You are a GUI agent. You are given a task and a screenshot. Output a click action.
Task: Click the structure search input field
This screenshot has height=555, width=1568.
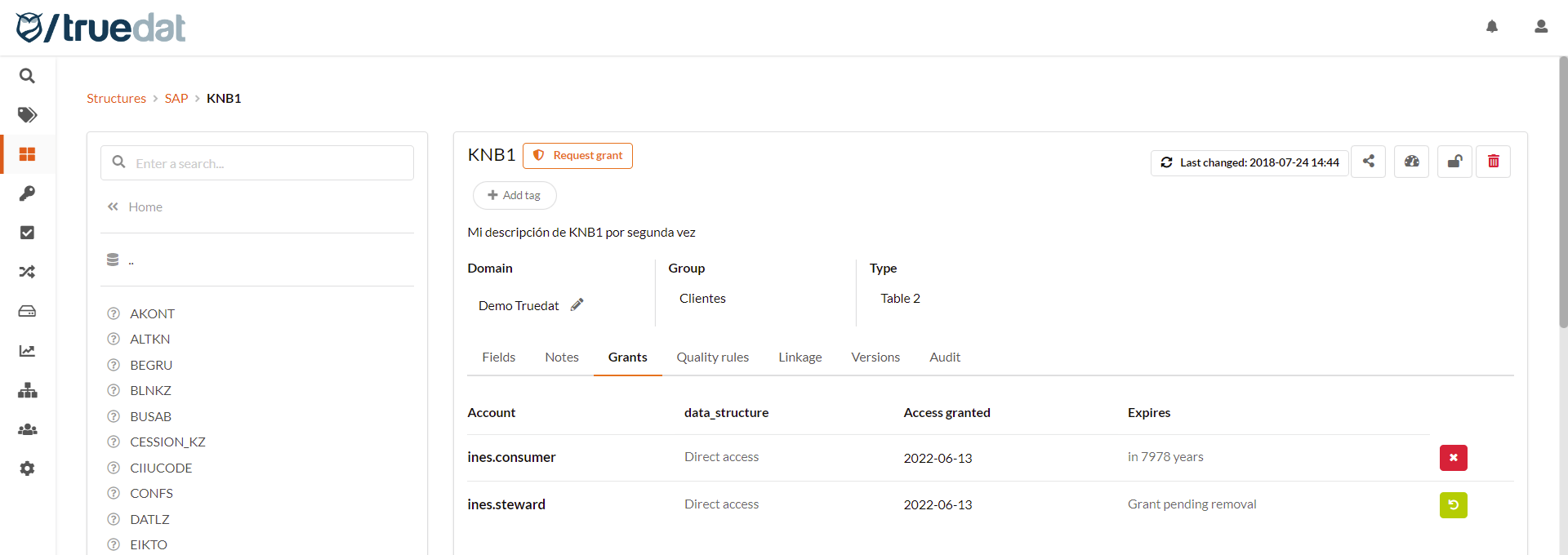pos(269,163)
